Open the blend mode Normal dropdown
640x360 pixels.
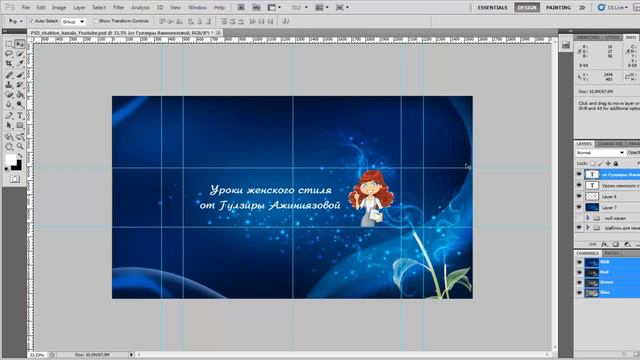click(600, 153)
